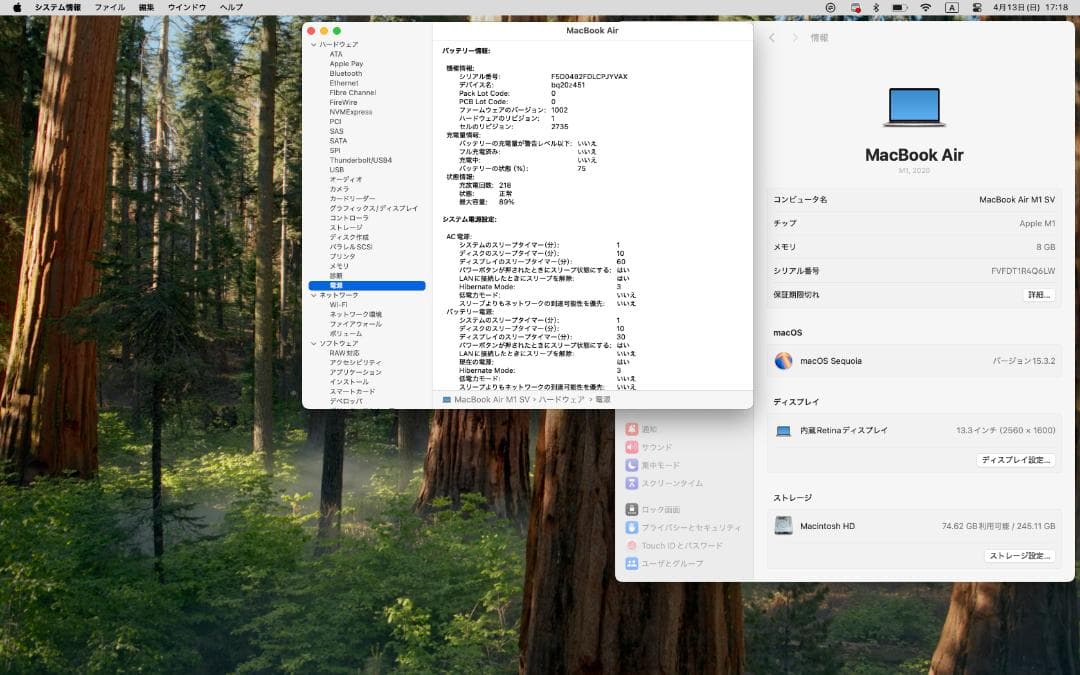Collapse the ソフトウェア tree section
The image size is (1080, 675).
coord(313,344)
